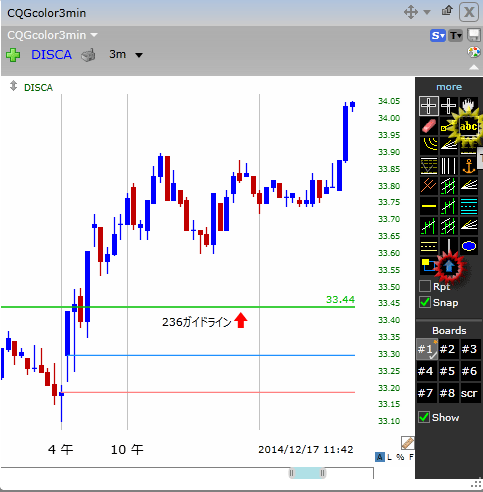Screen dimensions: 483x492
Task: Enable the Rpt checkbox
Action: (x=425, y=286)
